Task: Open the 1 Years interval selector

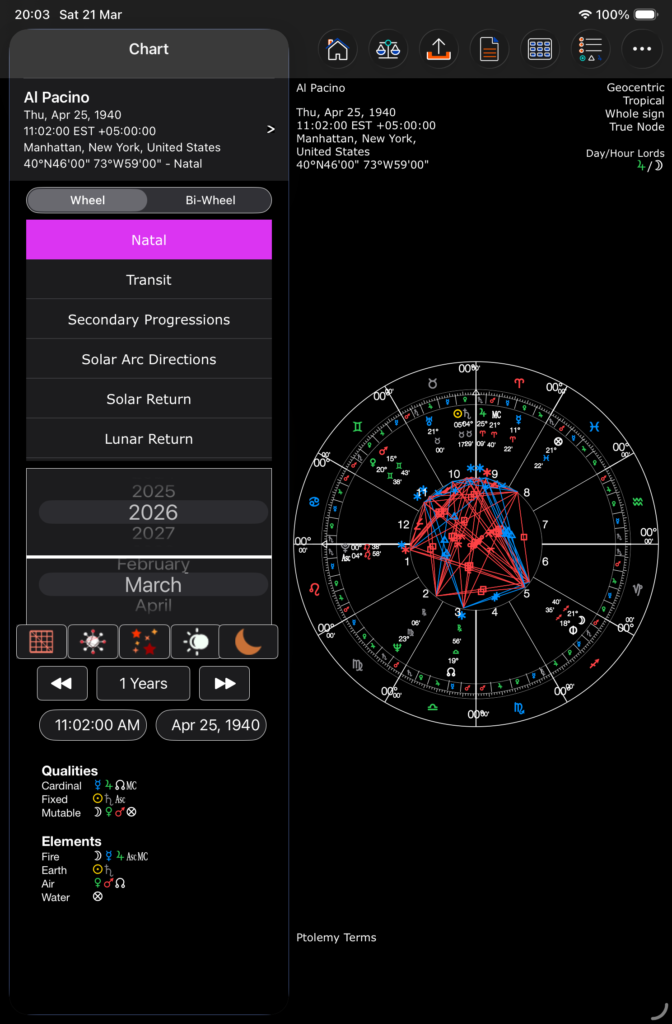Action: pos(143,684)
